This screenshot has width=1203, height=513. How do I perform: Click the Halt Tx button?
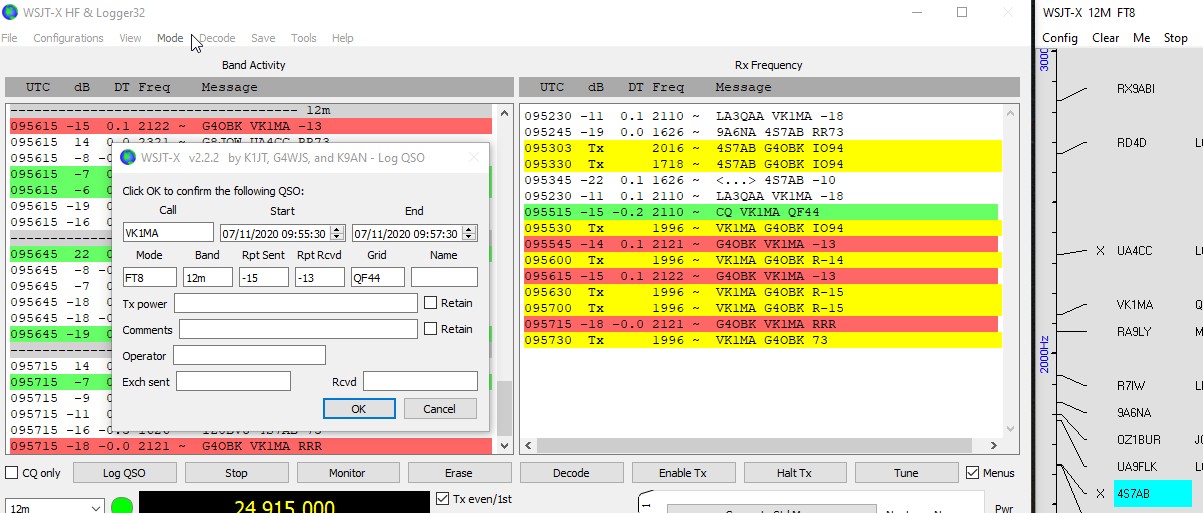click(794, 473)
